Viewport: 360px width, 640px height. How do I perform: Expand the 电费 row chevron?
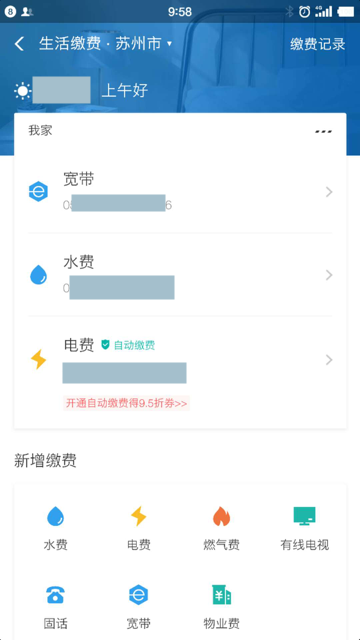329,360
